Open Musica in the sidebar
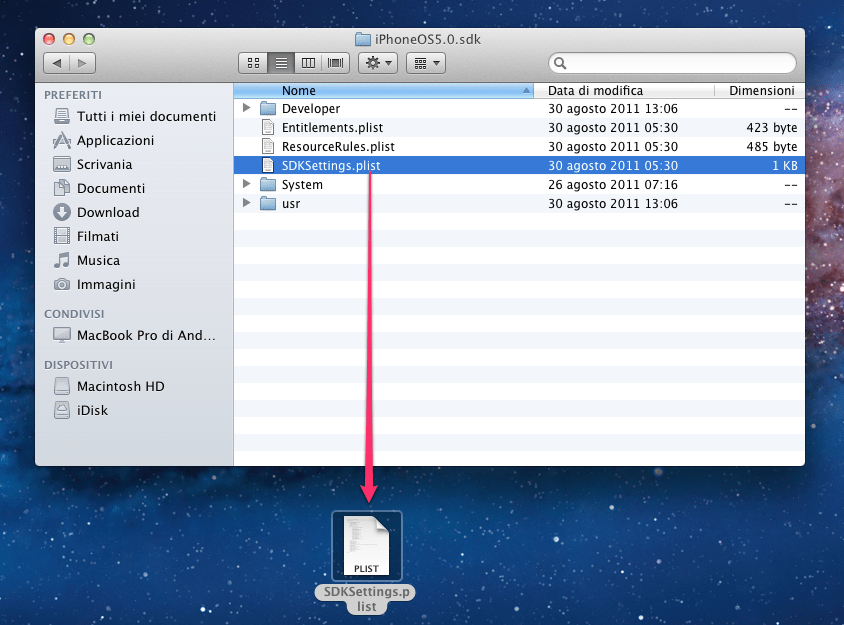 coord(87,261)
